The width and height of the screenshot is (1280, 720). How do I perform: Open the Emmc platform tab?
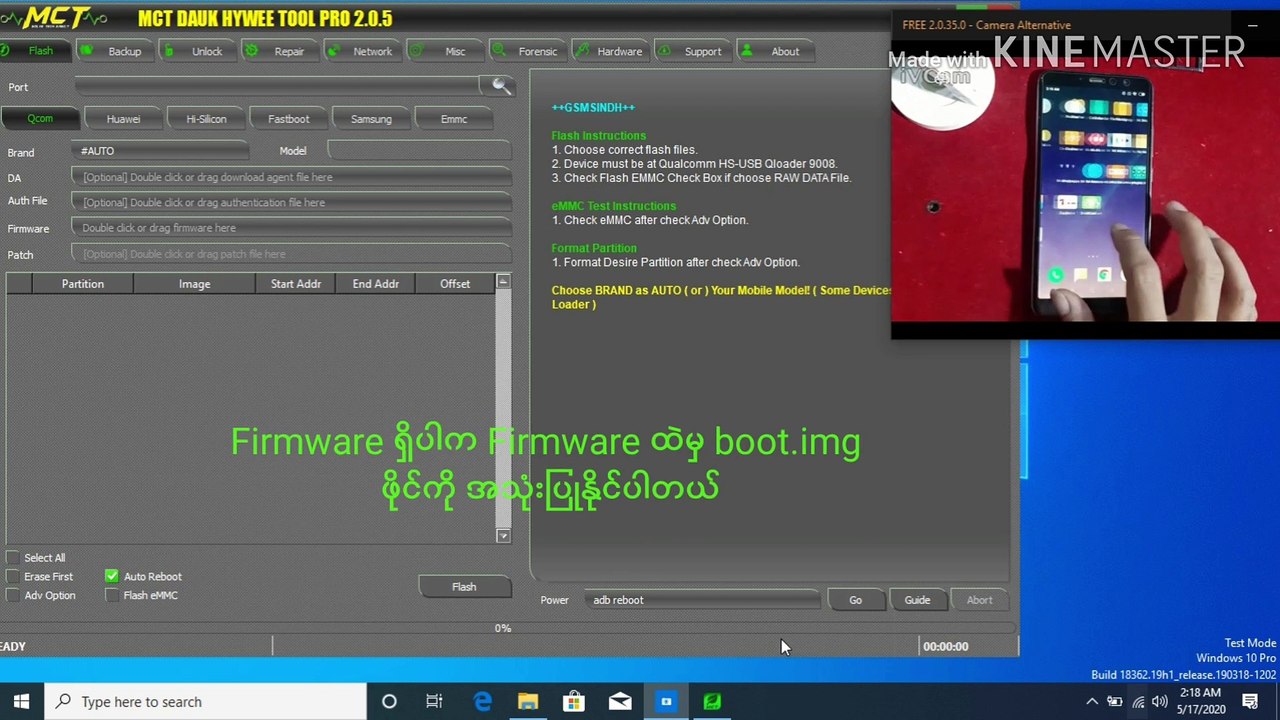coord(453,119)
